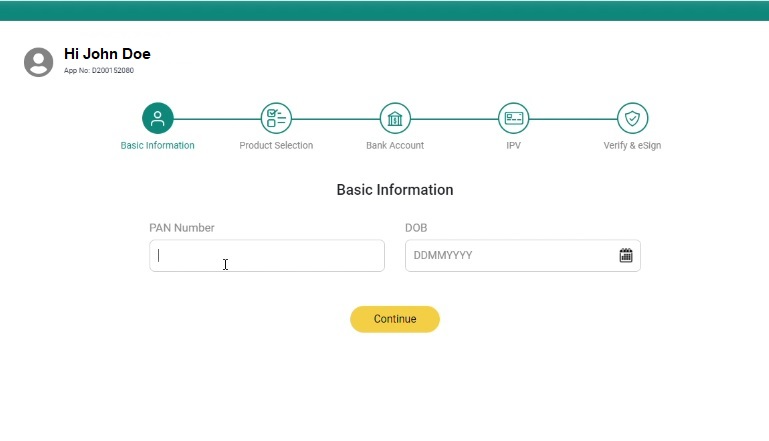The height and width of the screenshot is (441, 769).
Task: Click the DOB date input field
Action: [523, 256]
